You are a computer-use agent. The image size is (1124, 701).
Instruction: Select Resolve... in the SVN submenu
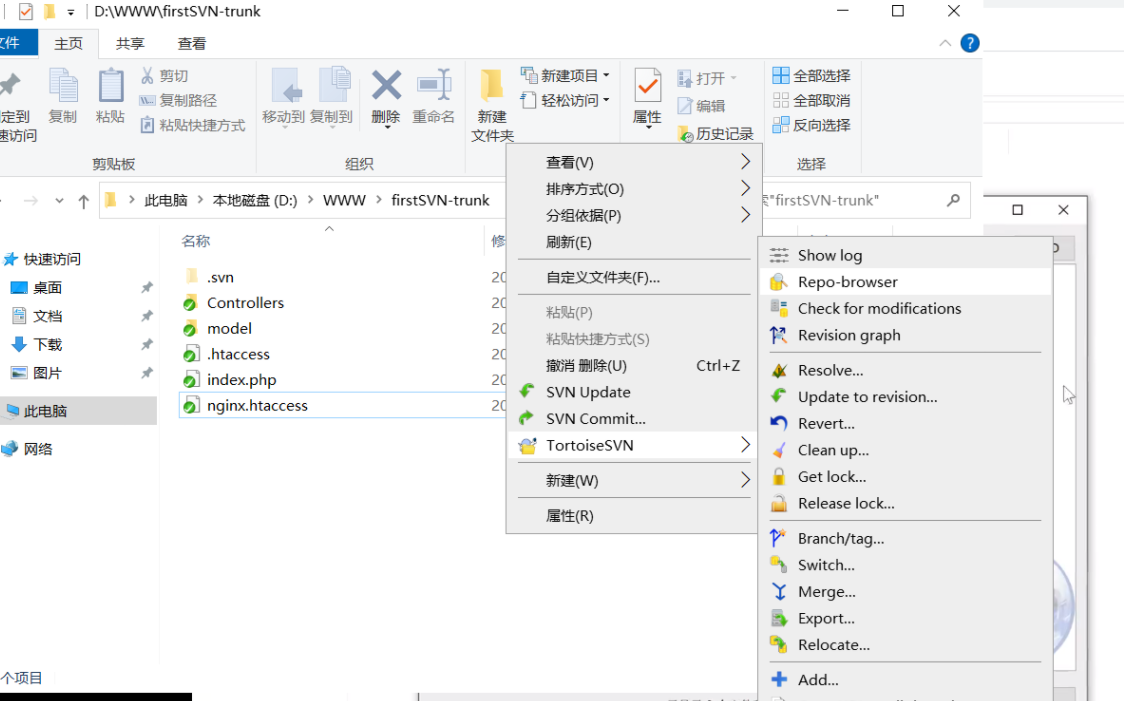coord(905,370)
